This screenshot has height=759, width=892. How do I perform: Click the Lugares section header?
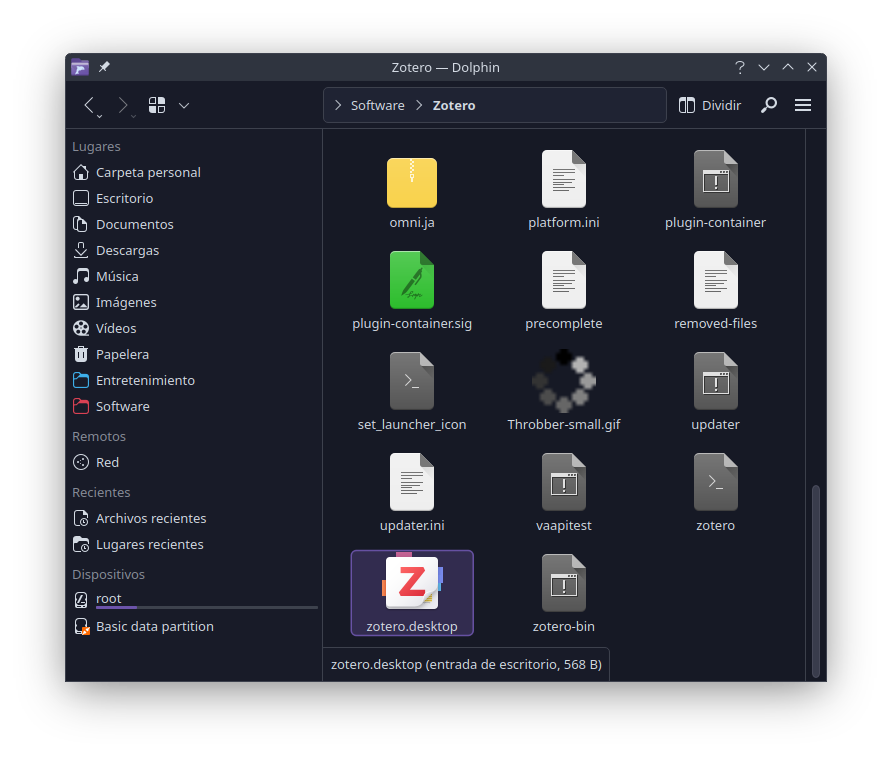(x=96, y=146)
